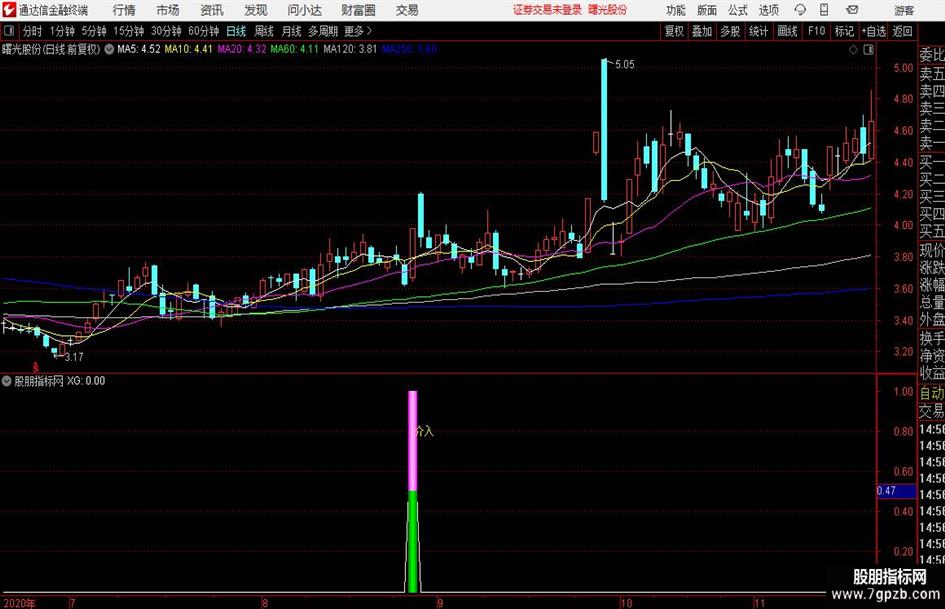Click the 标记 mark button
The width and height of the screenshot is (945, 609).
[844, 31]
